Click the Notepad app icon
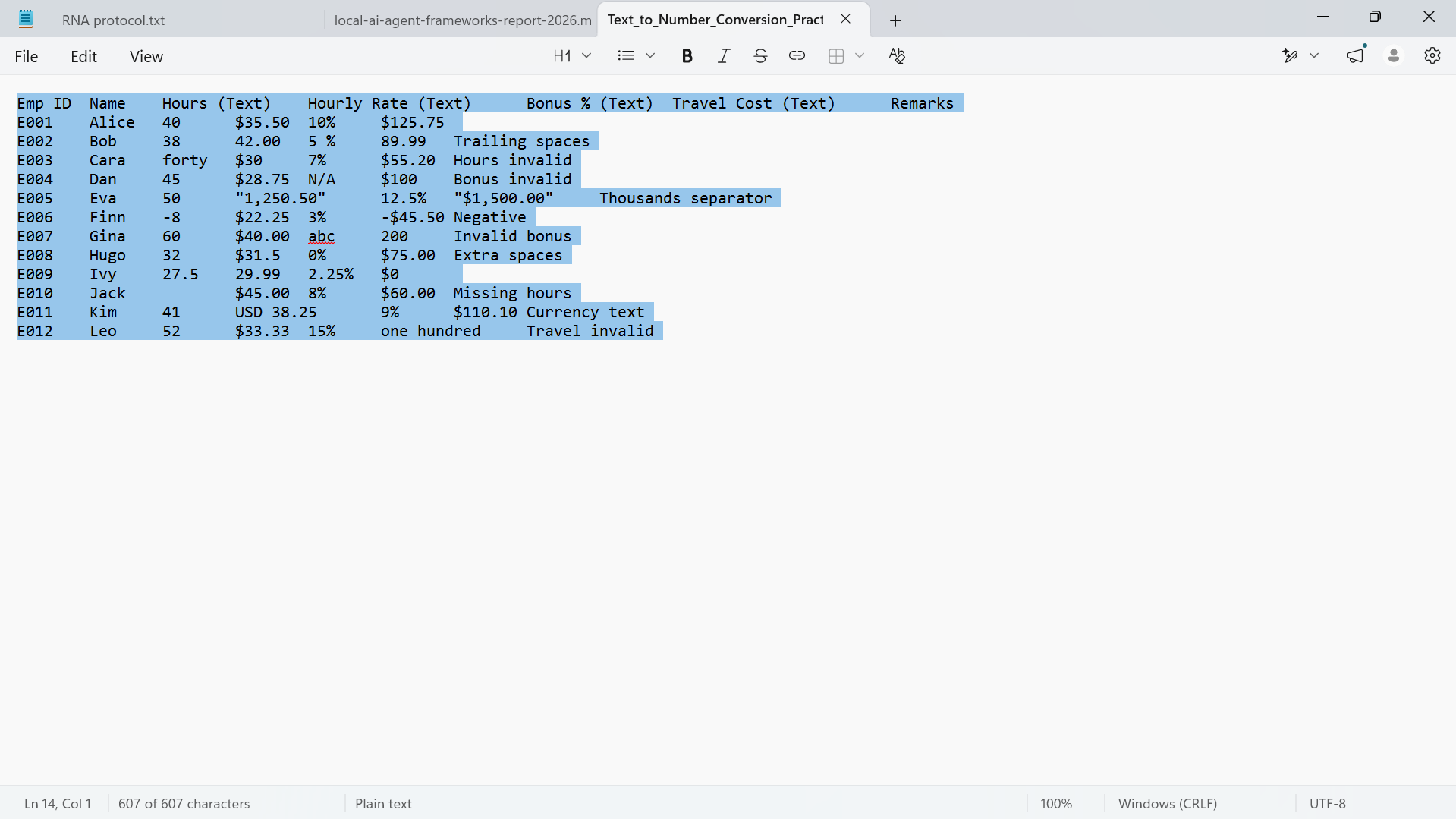The height and width of the screenshot is (819, 1456). pos(26,19)
